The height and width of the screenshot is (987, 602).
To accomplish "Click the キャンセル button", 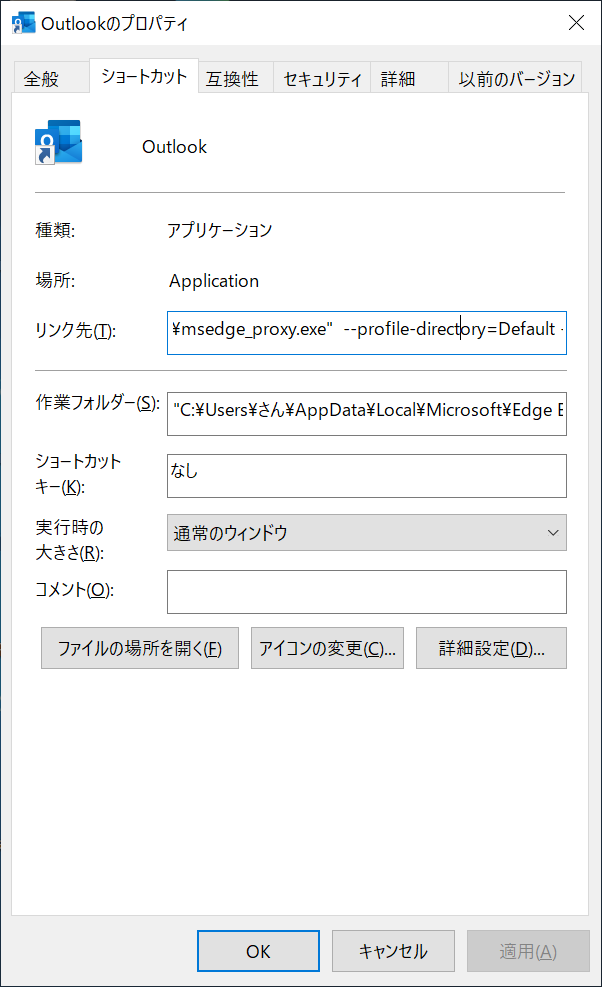I will (393, 951).
